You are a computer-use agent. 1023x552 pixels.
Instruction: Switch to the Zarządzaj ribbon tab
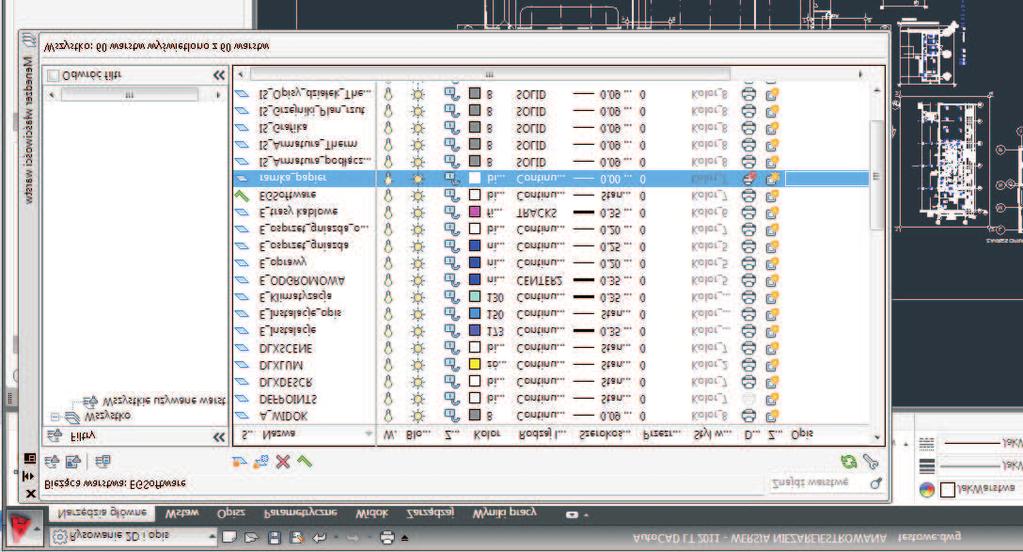pos(430,514)
